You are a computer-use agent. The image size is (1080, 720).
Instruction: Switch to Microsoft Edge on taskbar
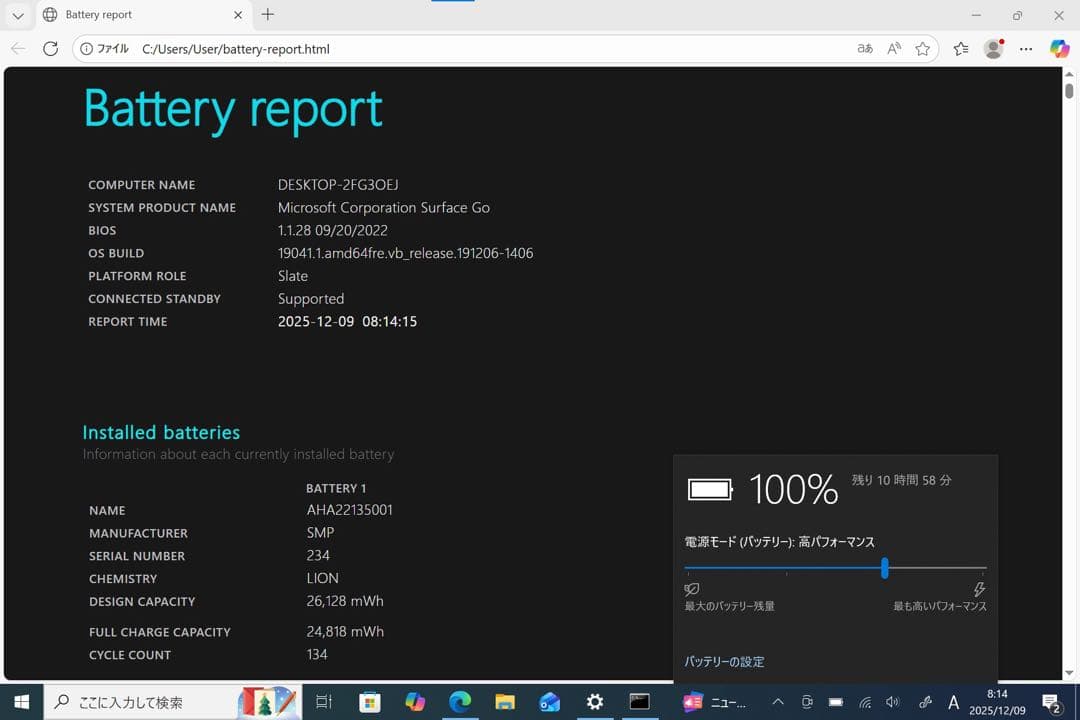459,702
